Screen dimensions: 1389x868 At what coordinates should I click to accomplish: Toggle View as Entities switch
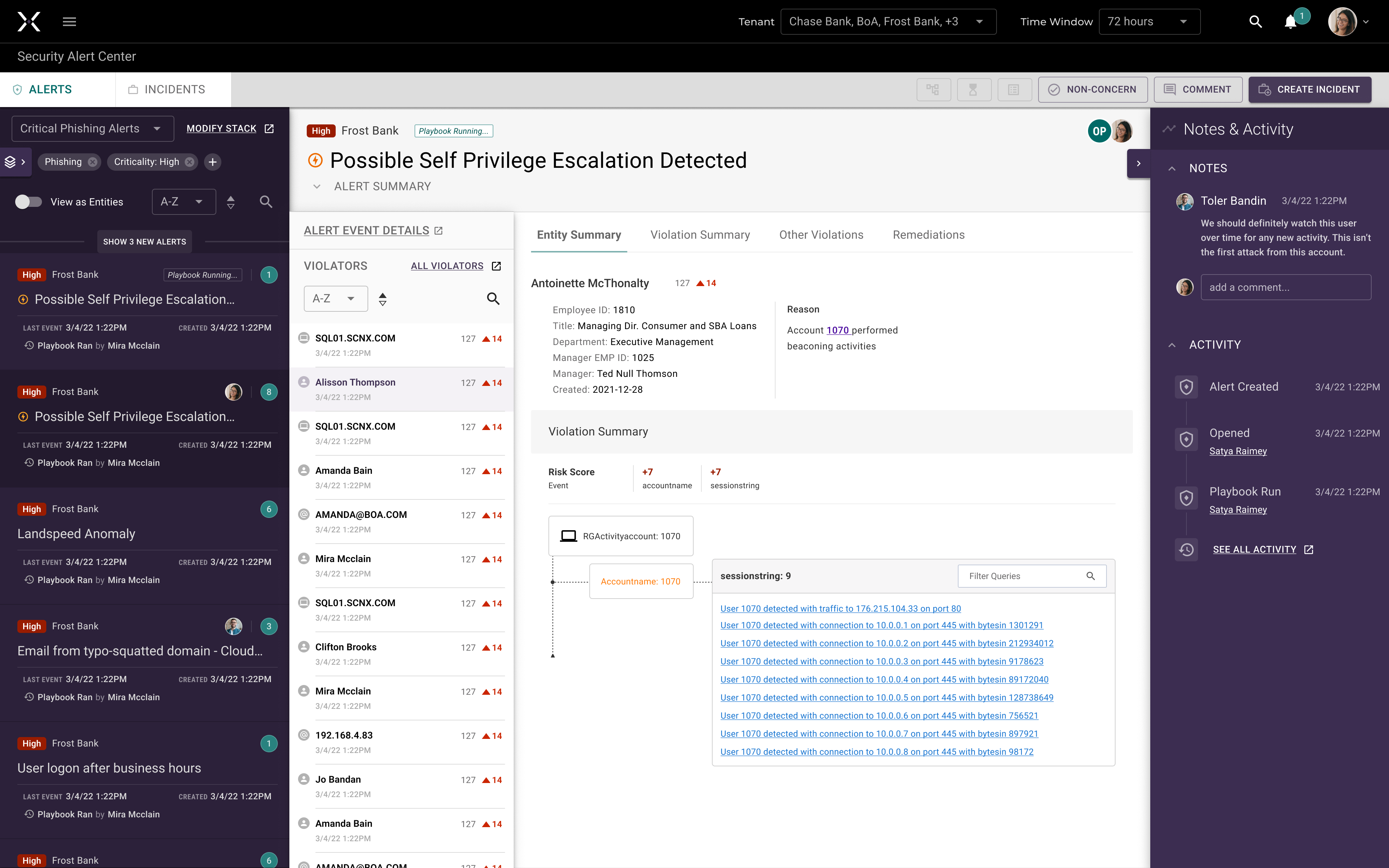[28, 202]
